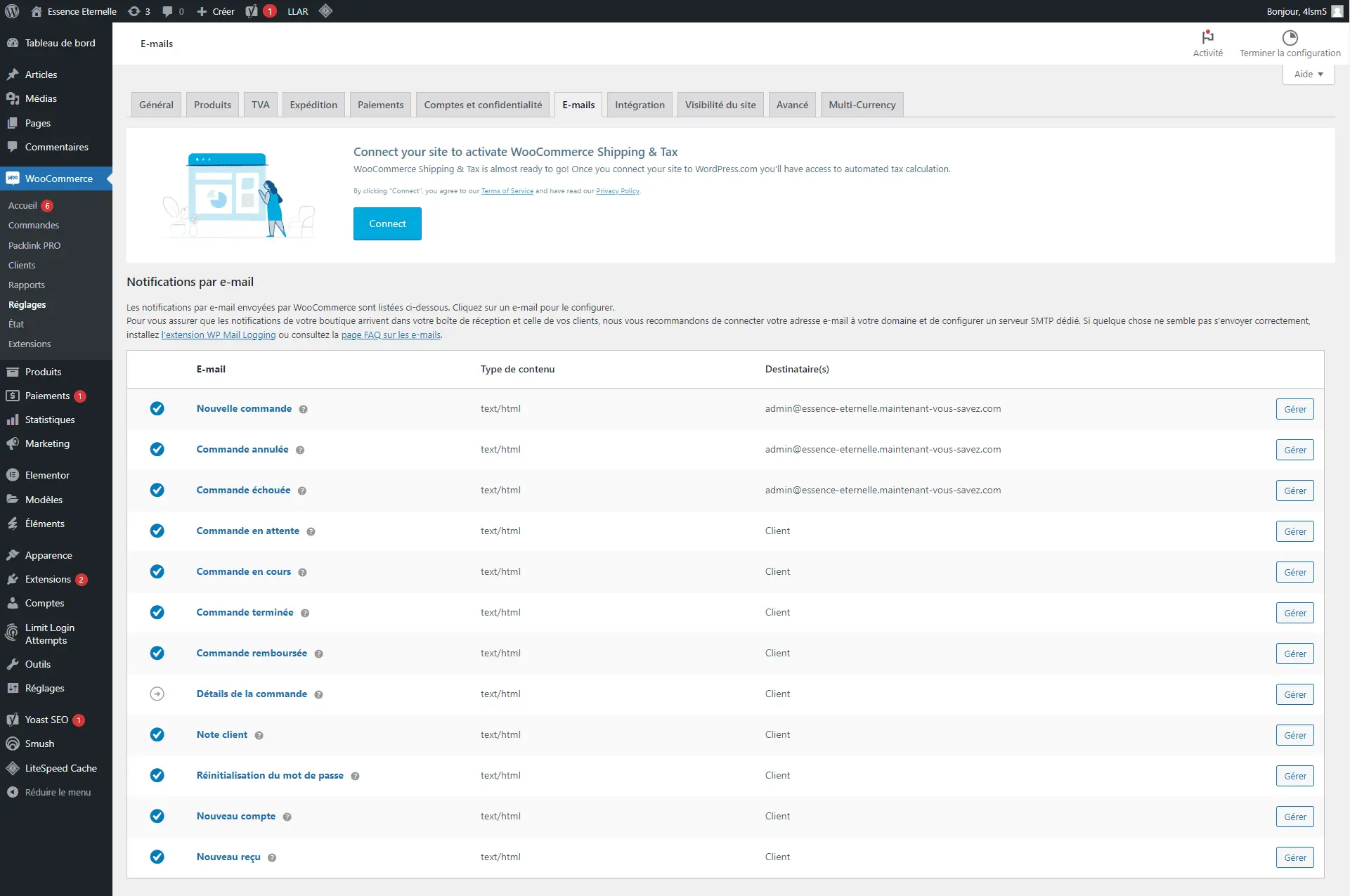Click the Réduire le menu collapse icon
1350x896 pixels.
(13, 792)
